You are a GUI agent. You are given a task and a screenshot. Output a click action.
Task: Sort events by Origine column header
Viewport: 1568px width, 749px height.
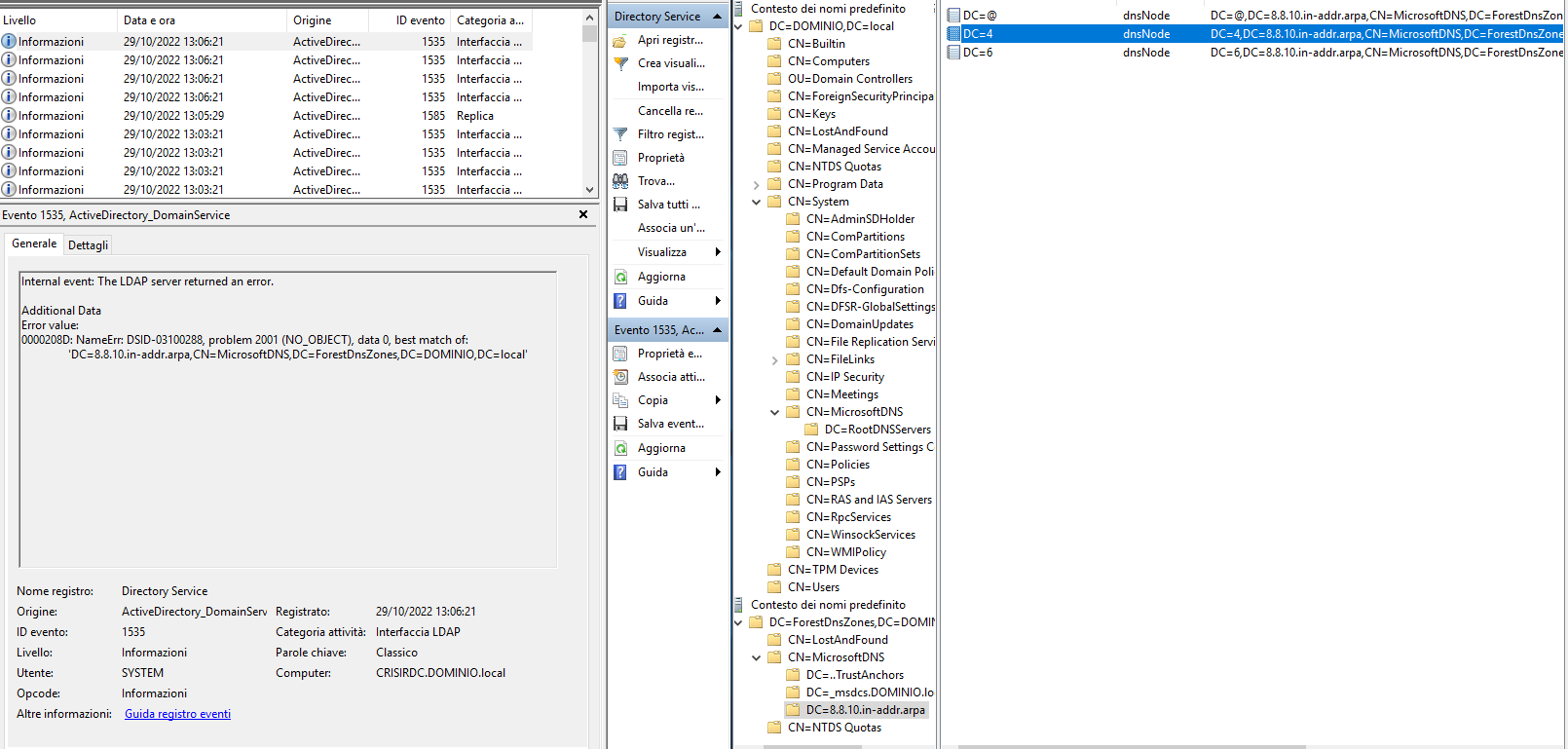point(328,20)
